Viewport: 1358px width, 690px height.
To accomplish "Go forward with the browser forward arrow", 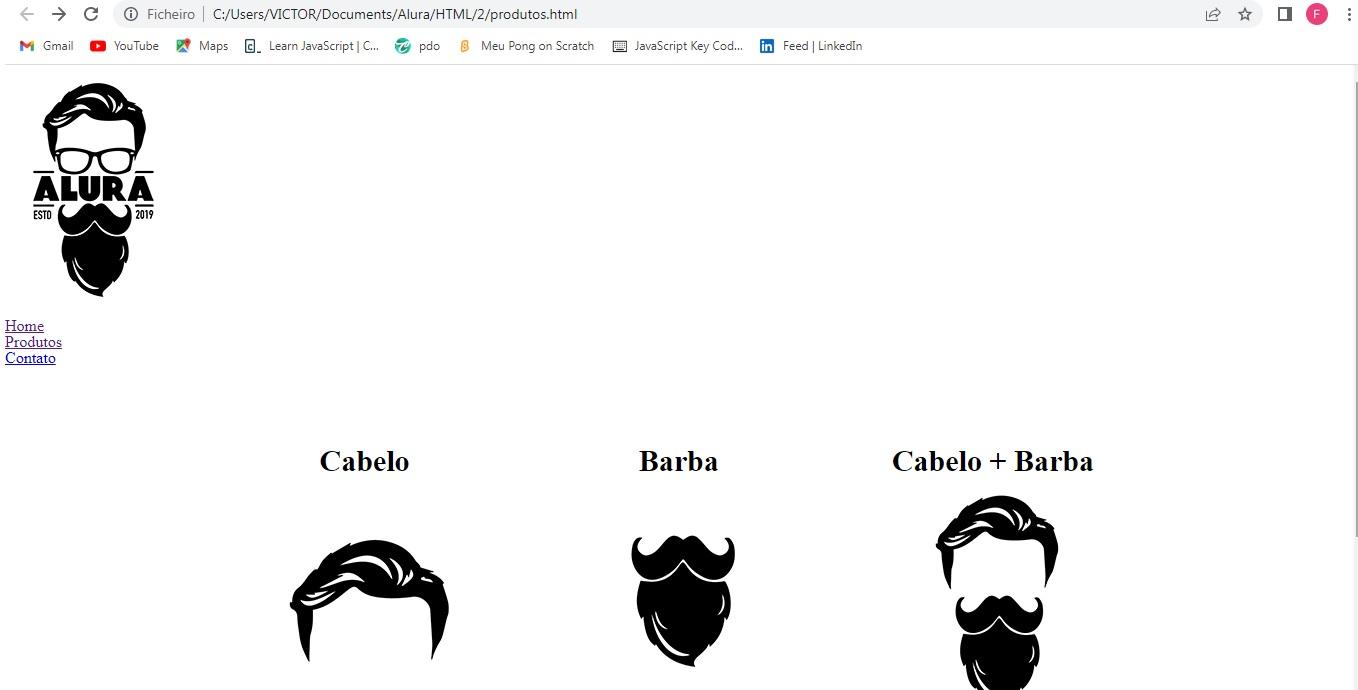I will (x=59, y=14).
